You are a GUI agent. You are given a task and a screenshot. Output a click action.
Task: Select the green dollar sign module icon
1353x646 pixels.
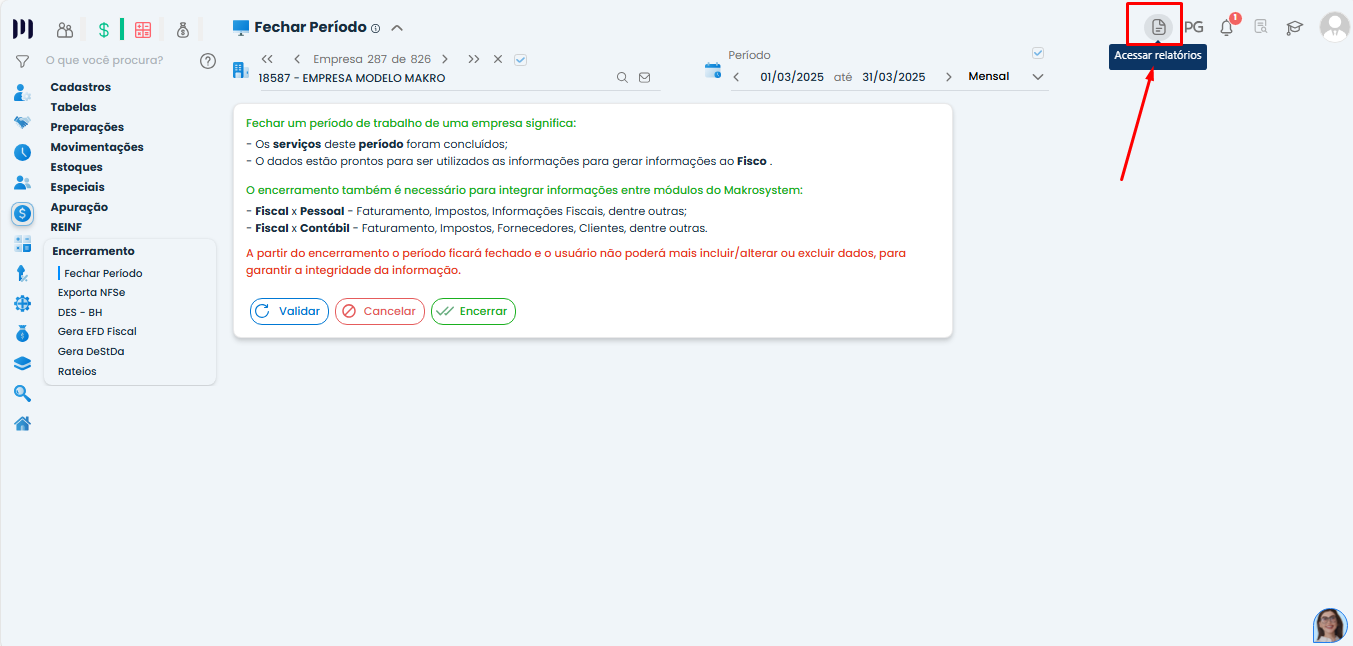(x=103, y=30)
